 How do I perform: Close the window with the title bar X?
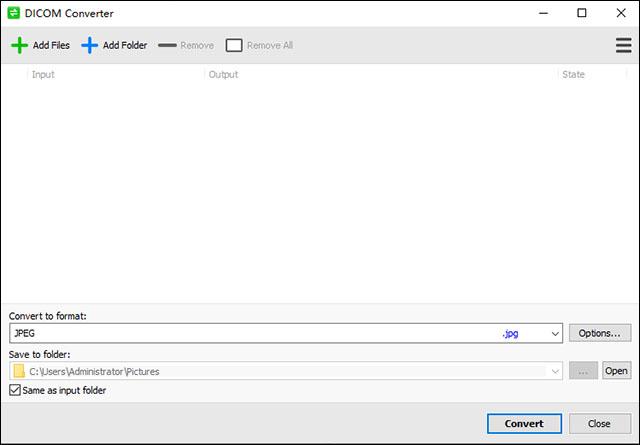click(621, 13)
